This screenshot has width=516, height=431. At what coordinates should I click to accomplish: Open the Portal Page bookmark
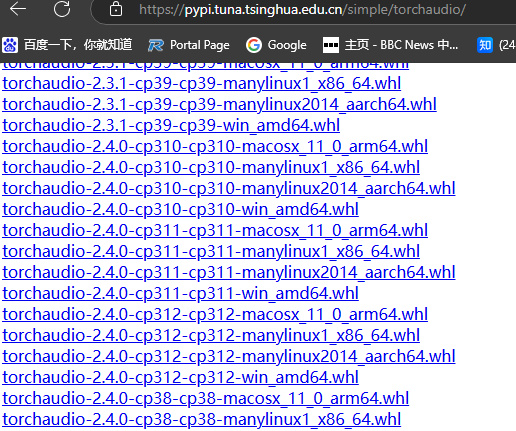(x=189, y=45)
